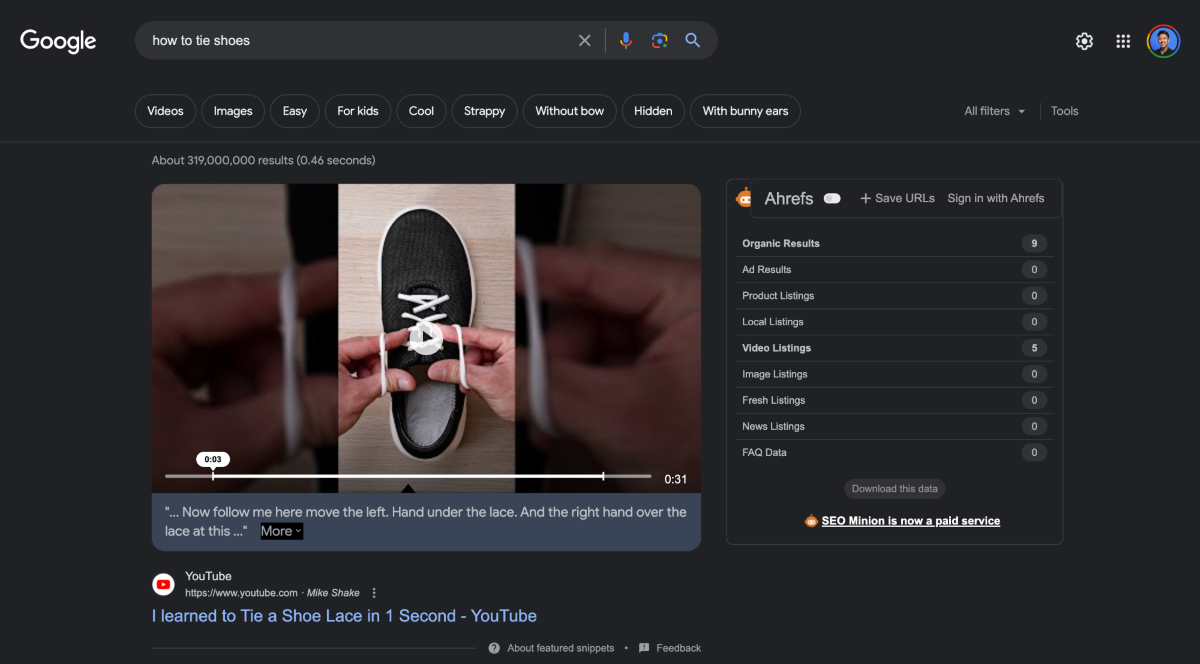This screenshot has height=664, width=1200.
Task: Clear the search box with the X icon
Action: pyautogui.click(x=585, y=41)
